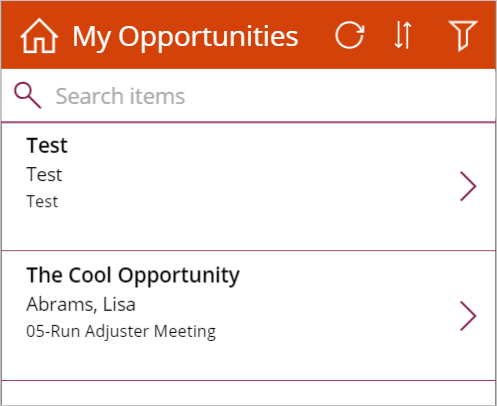Click the second Test subtitle line
497x406 pixels.
pos(44,175)
